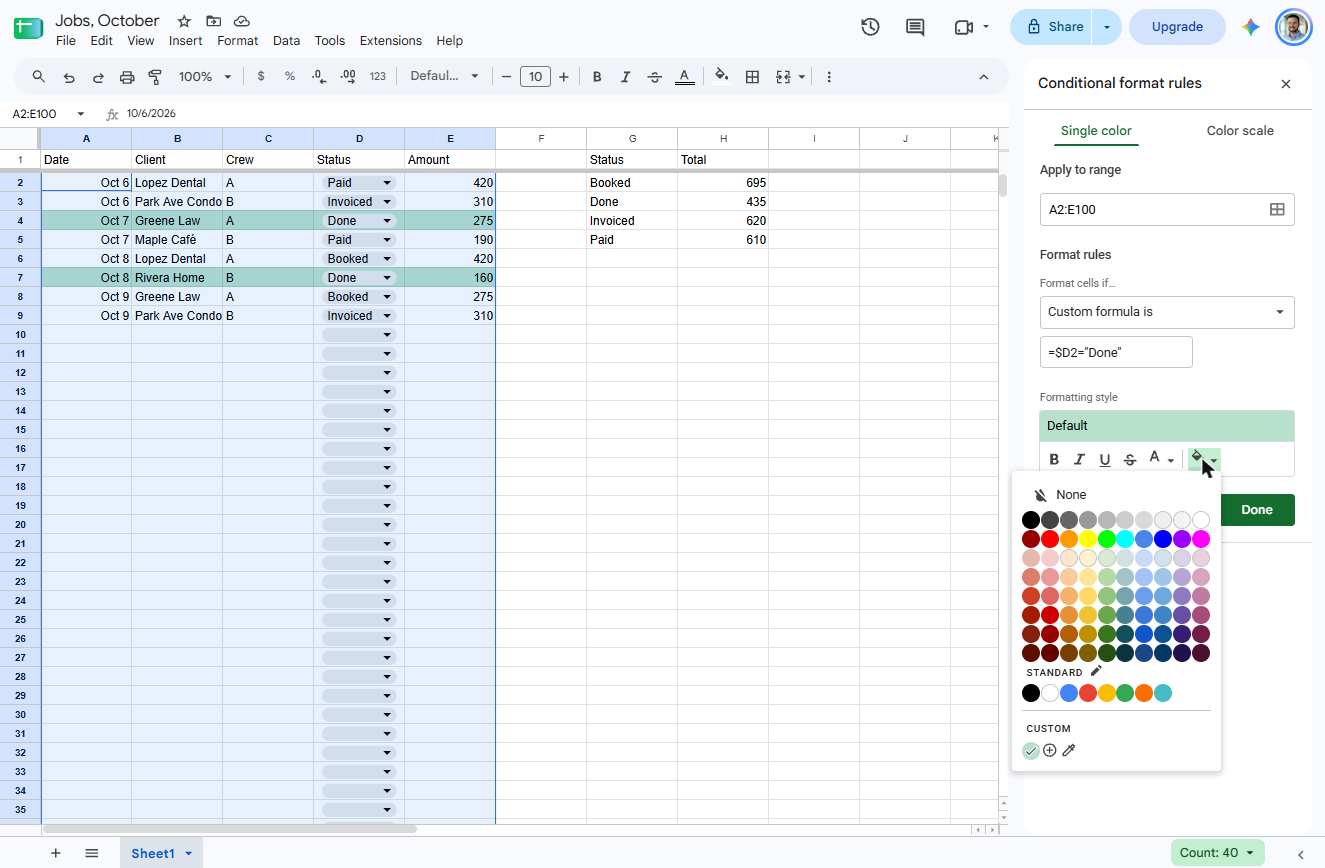The height and width of the screenshot is (868, 1325).
Task: Open the all sheets list icon
Action: [92, 853]
